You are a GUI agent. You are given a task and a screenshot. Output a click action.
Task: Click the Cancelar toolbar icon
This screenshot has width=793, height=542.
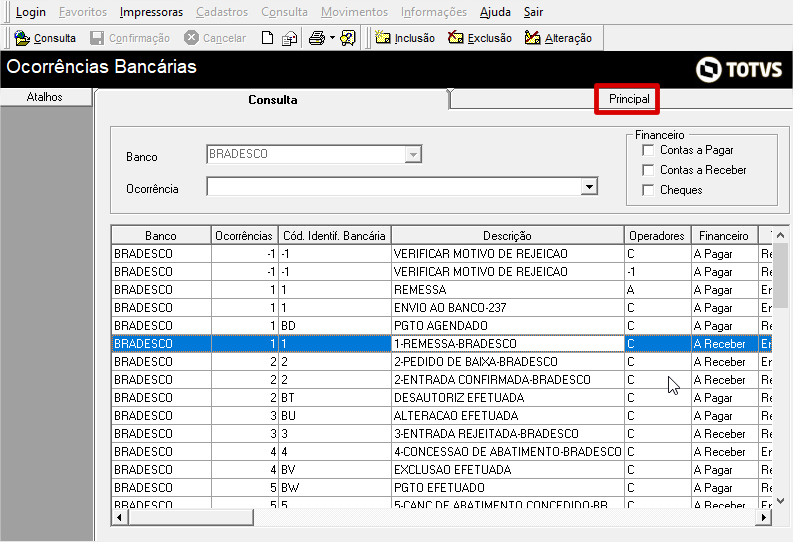pyautogui.click(x=191, y=38)
